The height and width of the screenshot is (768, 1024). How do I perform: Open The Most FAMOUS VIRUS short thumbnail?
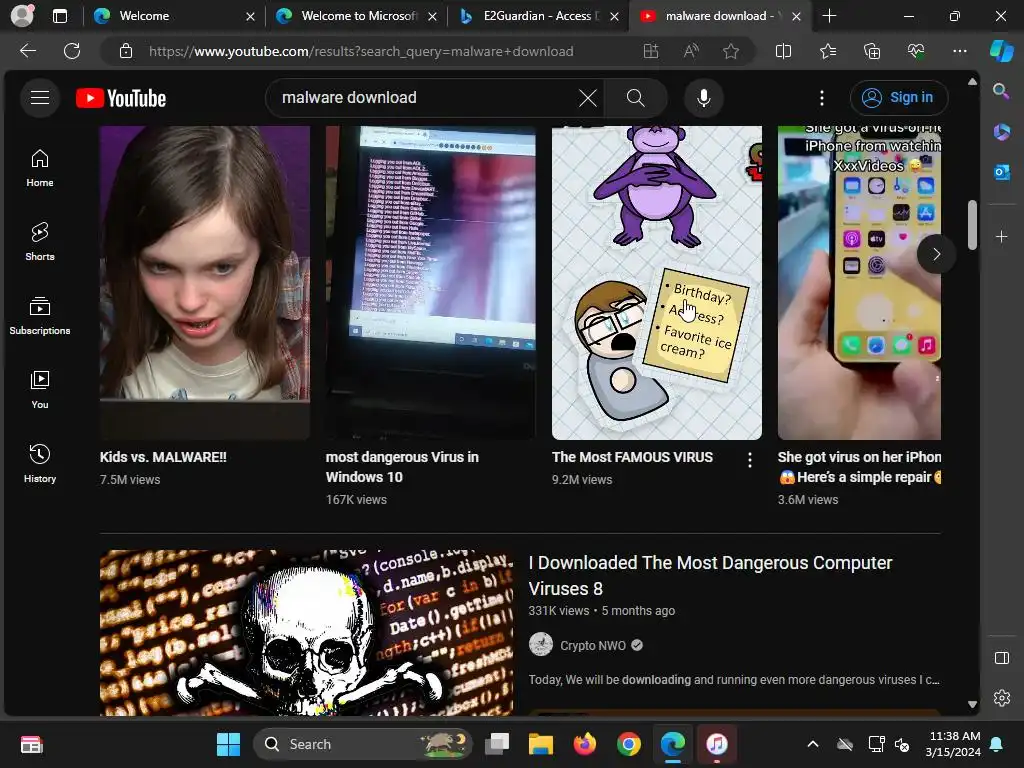656,282
